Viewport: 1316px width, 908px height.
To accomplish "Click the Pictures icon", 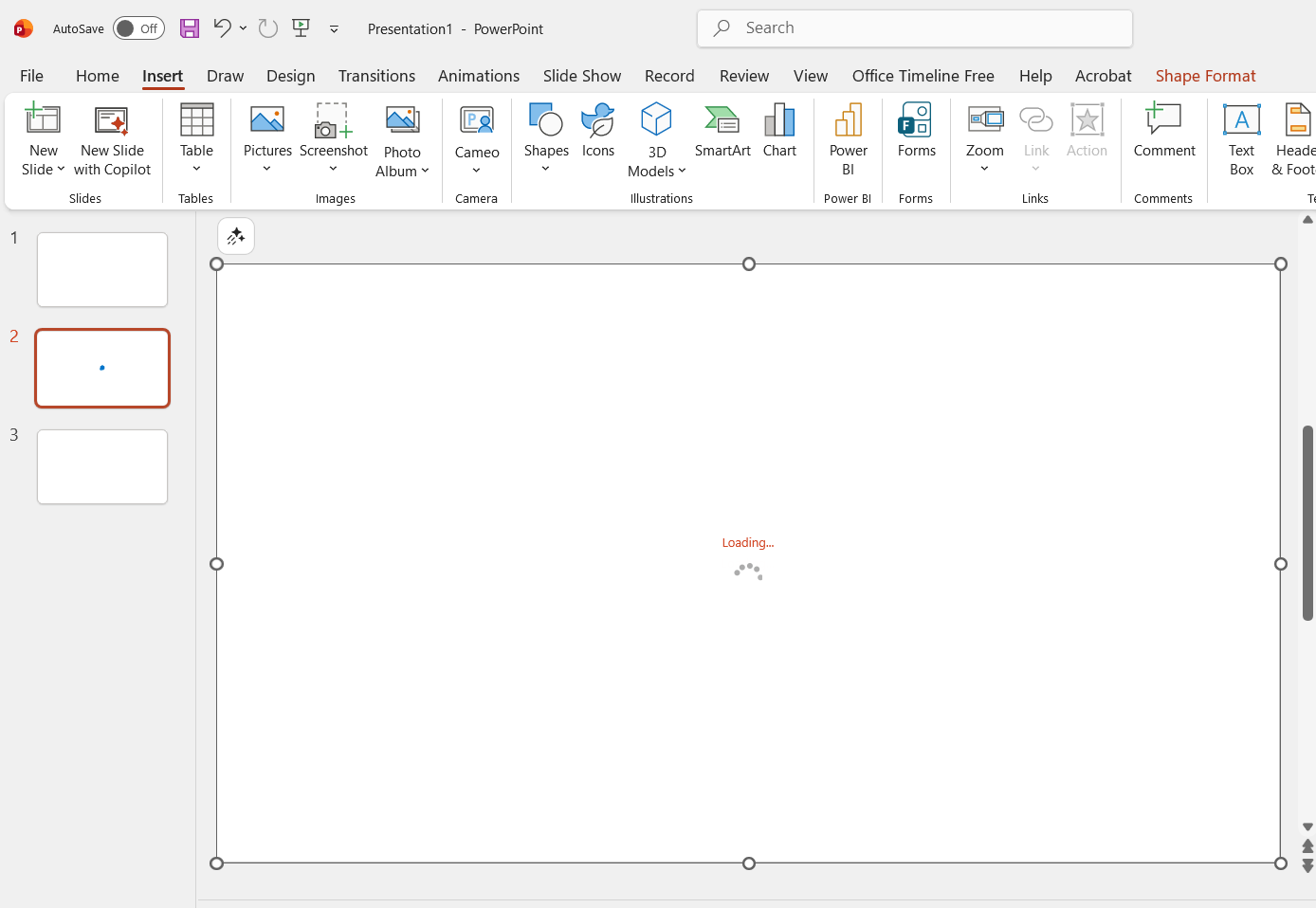I will 267,119.
